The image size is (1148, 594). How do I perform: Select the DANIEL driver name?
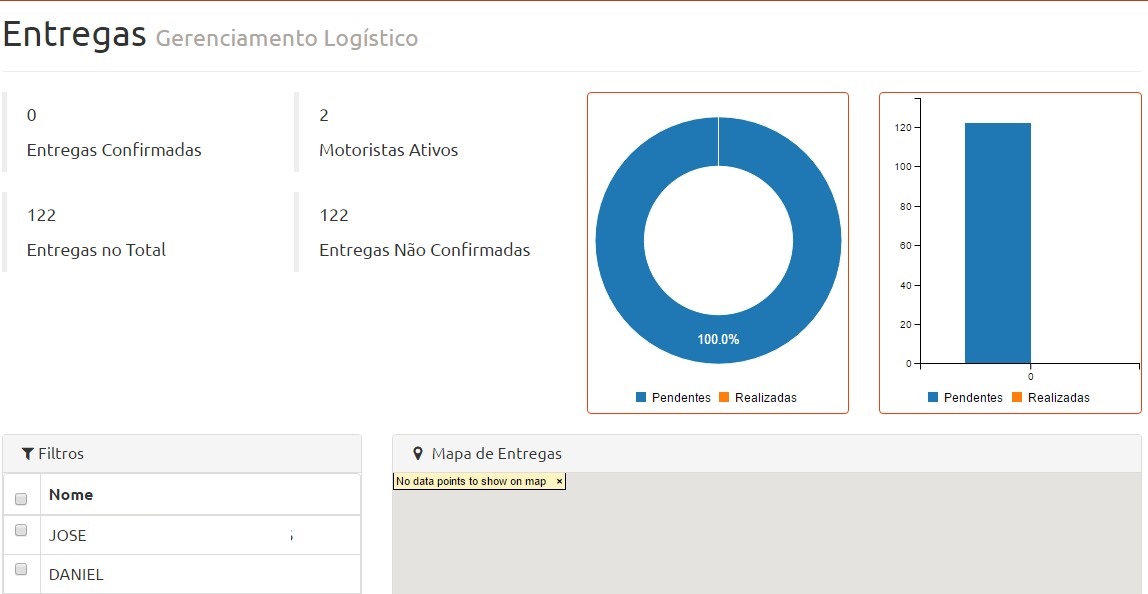tap(76, 575)
